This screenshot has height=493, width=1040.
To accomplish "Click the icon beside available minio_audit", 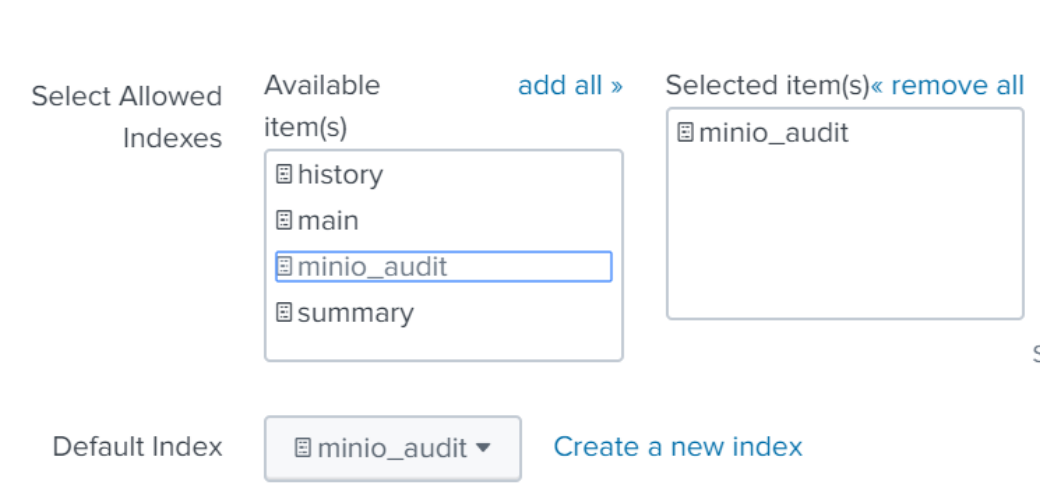I will [x=284, y=267].
